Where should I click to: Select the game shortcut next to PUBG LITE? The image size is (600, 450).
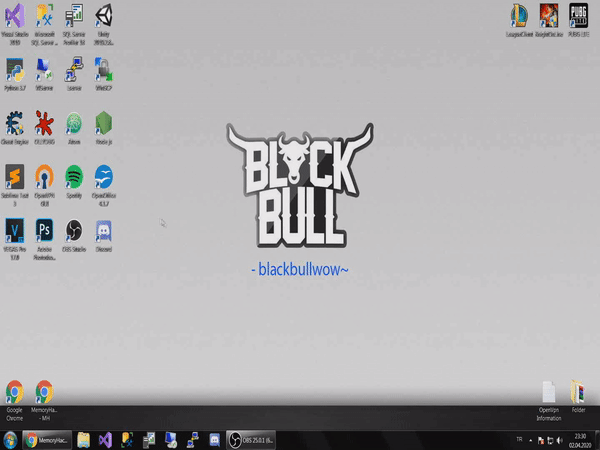tap(549, 21)
